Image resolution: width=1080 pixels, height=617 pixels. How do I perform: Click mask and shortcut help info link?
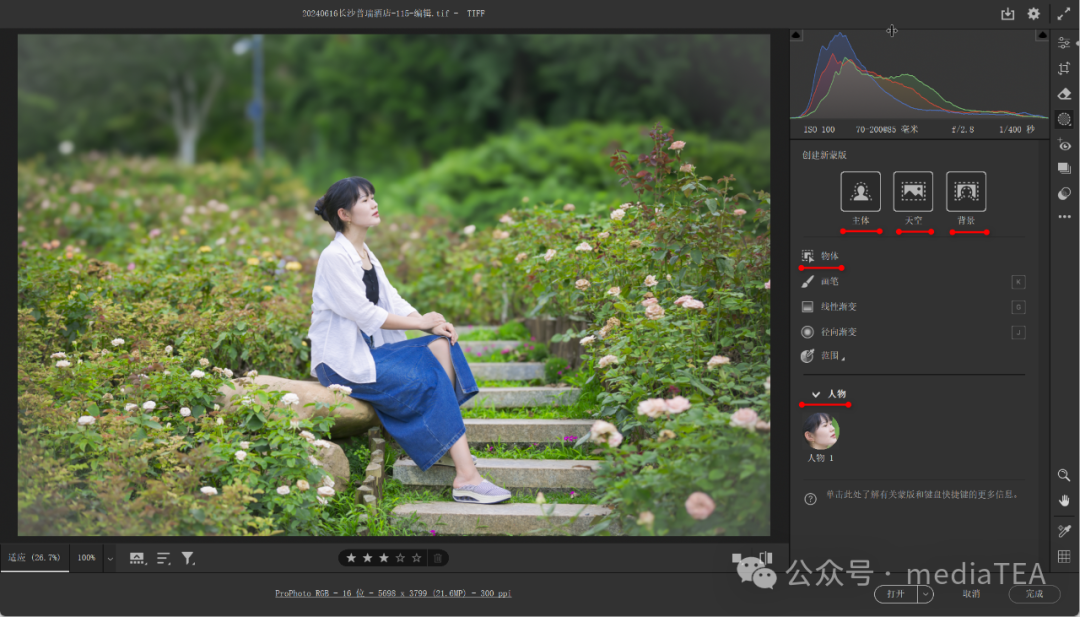click(x=922, y=494)
